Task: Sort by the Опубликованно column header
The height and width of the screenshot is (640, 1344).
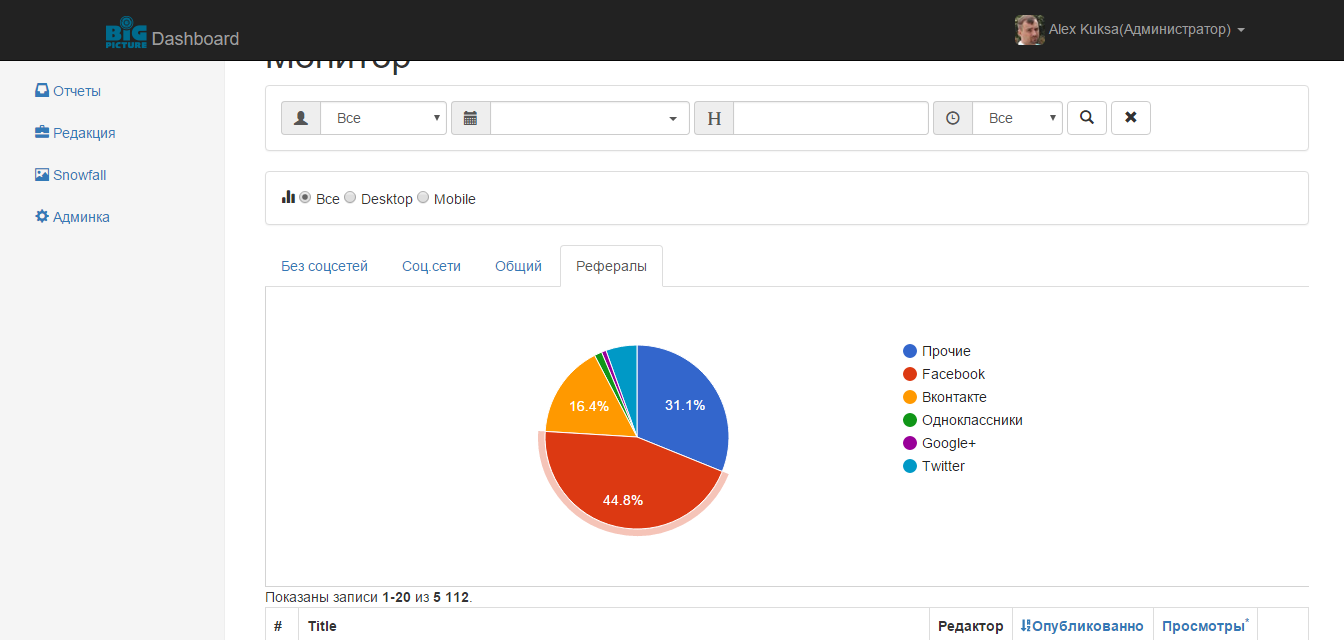Action: pyautogui.click(x=1082, y=626)
